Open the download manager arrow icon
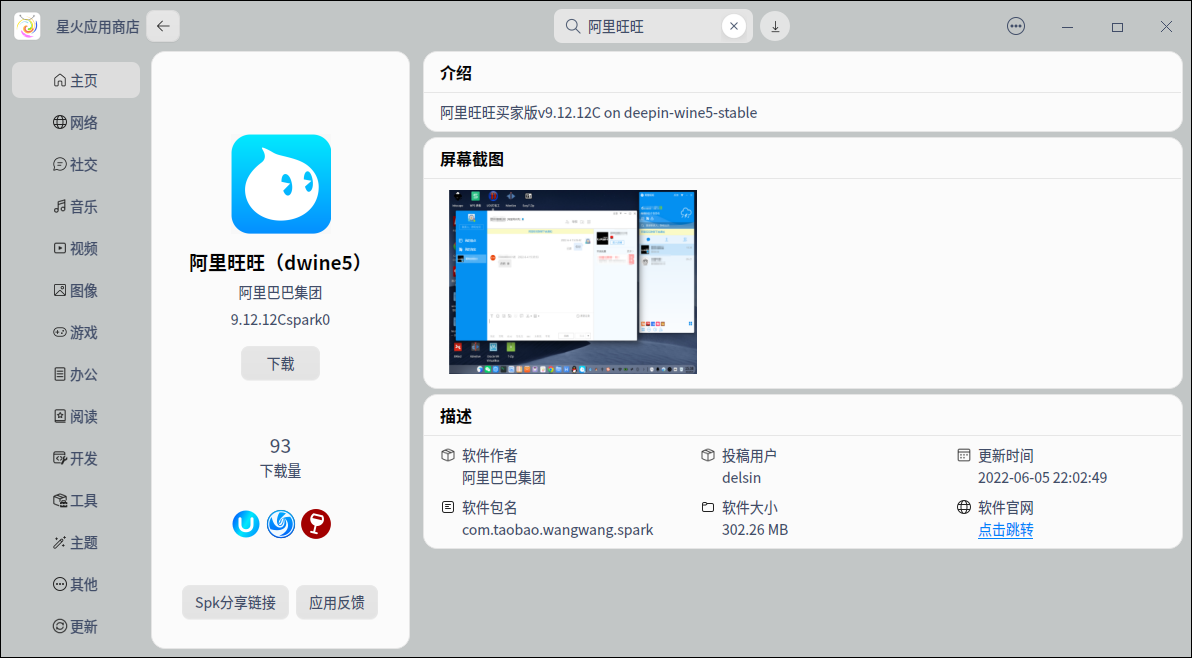The width and height of the screenshot is (1192, 658). pos(775,27)
